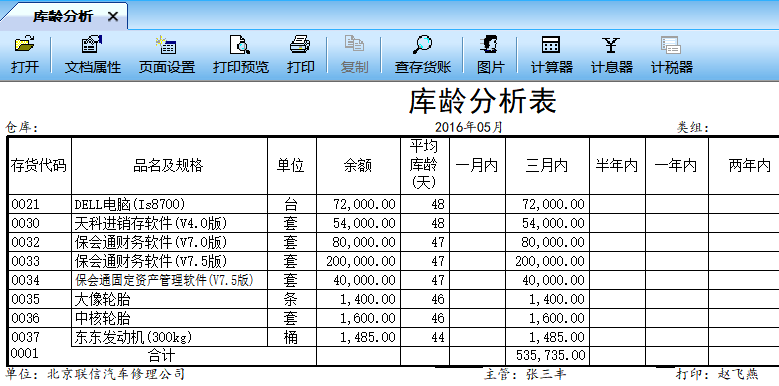Click the 库龄分析表 report title
779x386 pixels.
[x=482, y=101]
